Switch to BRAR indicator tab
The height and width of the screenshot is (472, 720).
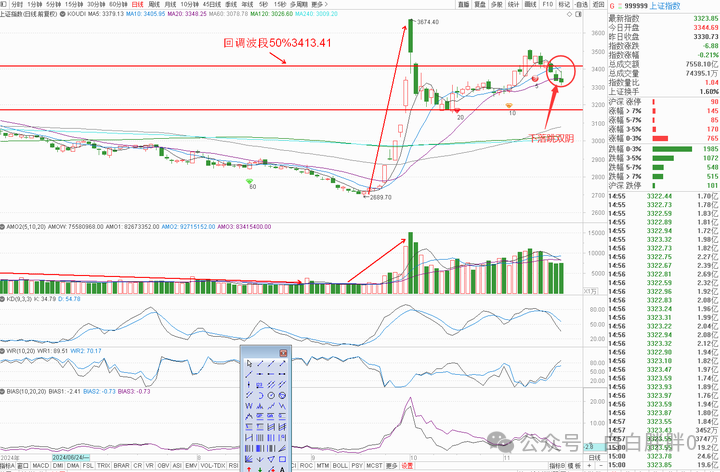coord(121,466)
